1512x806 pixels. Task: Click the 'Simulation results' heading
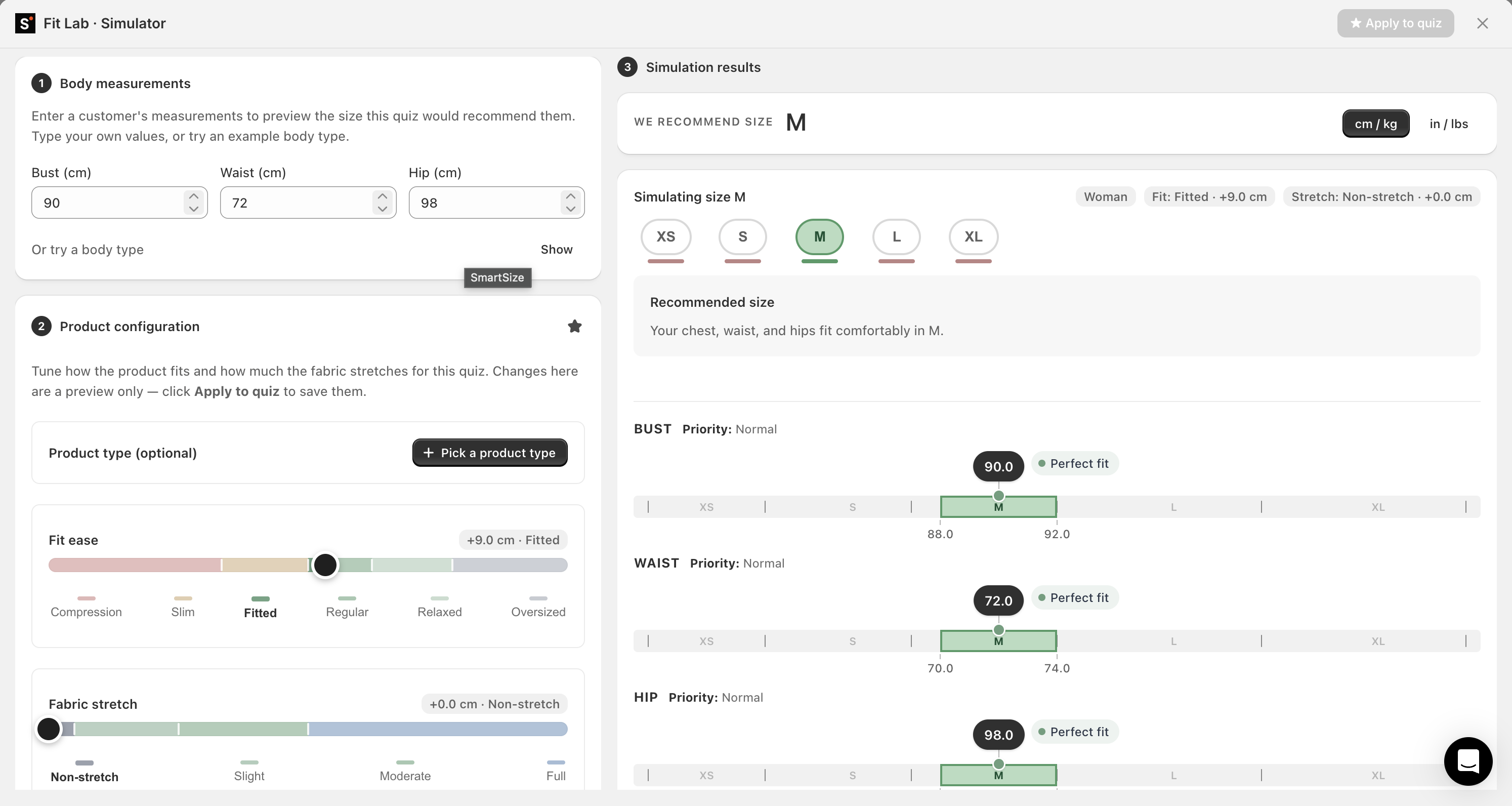click(x=703, y=67)
